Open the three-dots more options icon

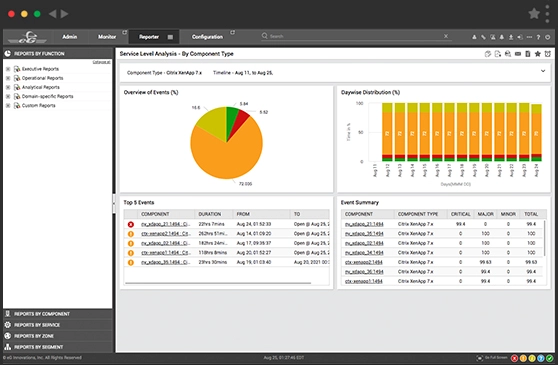[529, 37]
